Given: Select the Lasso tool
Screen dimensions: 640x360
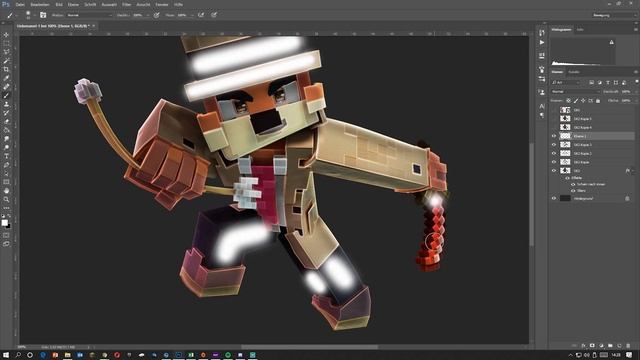Looking at the screenshot, I should click(6, 52).
